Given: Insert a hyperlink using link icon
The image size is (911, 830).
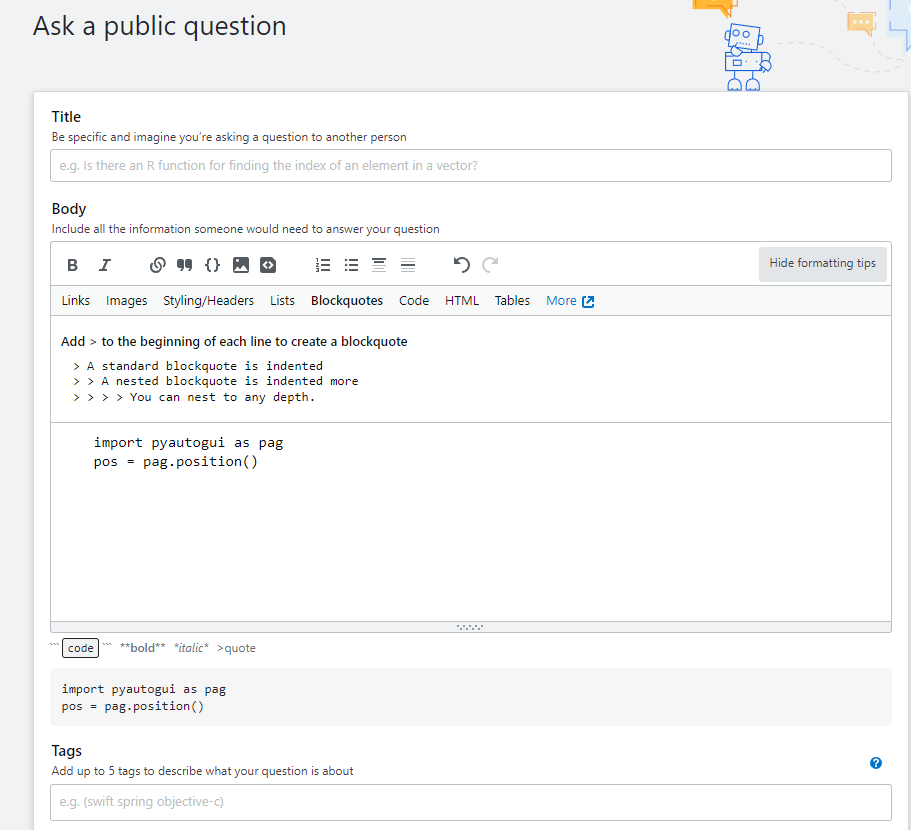Looking at the screenshot, I should [157, 265].
